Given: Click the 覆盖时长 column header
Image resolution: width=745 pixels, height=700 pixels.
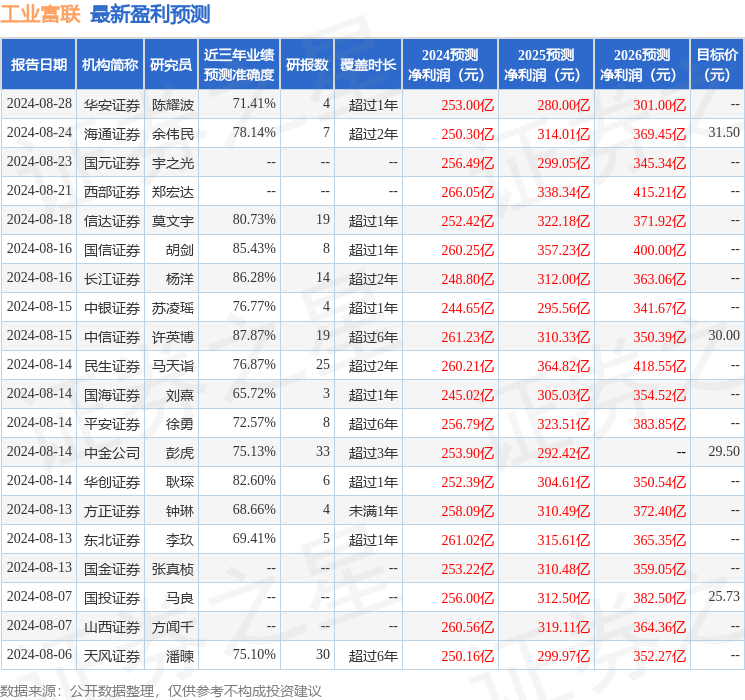Looking at the screenshot, I should click(x=368, y=65).
